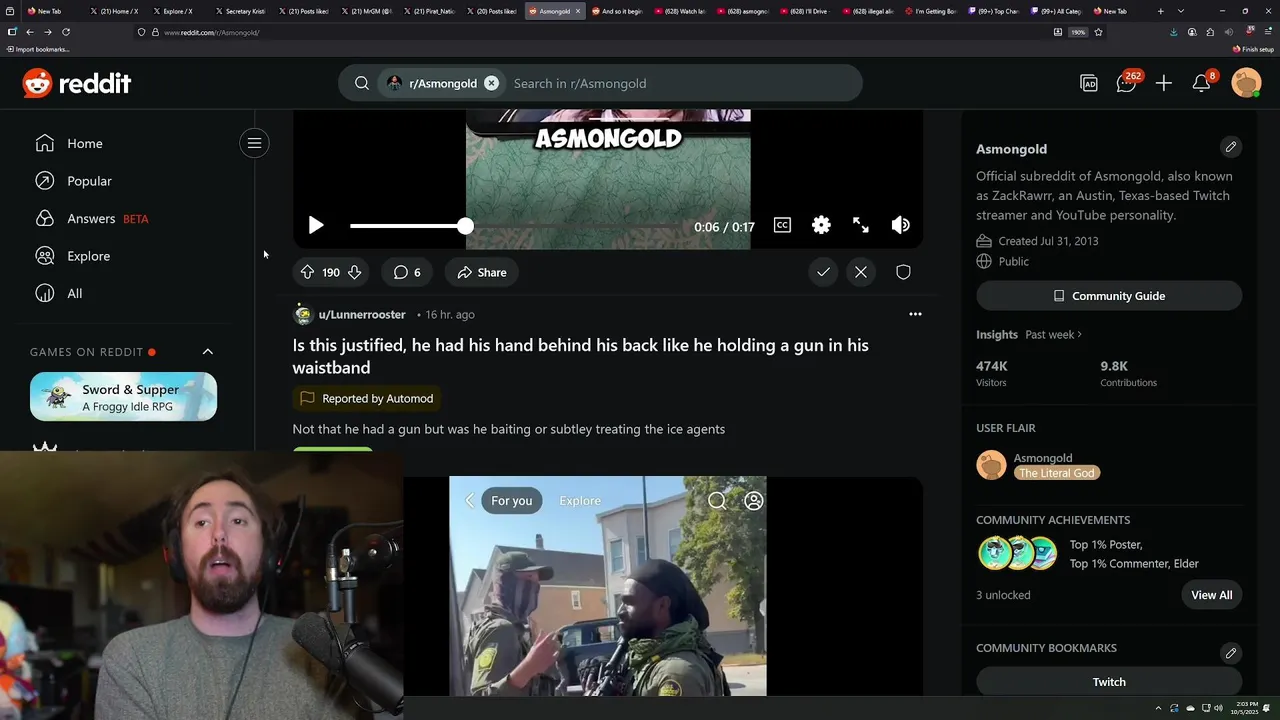The width and height of the screenshot is (1280, 720).
Task: View All community achievements
Action: [1212, 595]
